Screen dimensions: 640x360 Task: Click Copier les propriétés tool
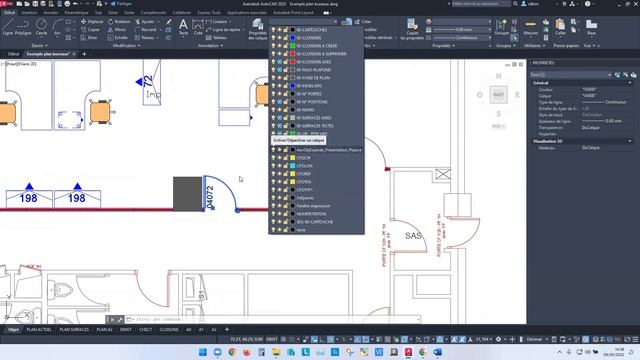coord(412,29)
